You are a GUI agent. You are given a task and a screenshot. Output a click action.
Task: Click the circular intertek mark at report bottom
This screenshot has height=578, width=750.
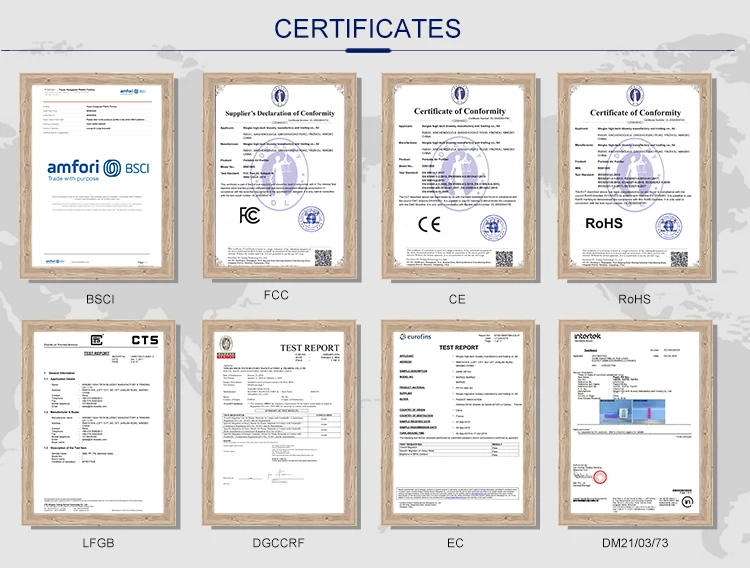click(687, 502)
